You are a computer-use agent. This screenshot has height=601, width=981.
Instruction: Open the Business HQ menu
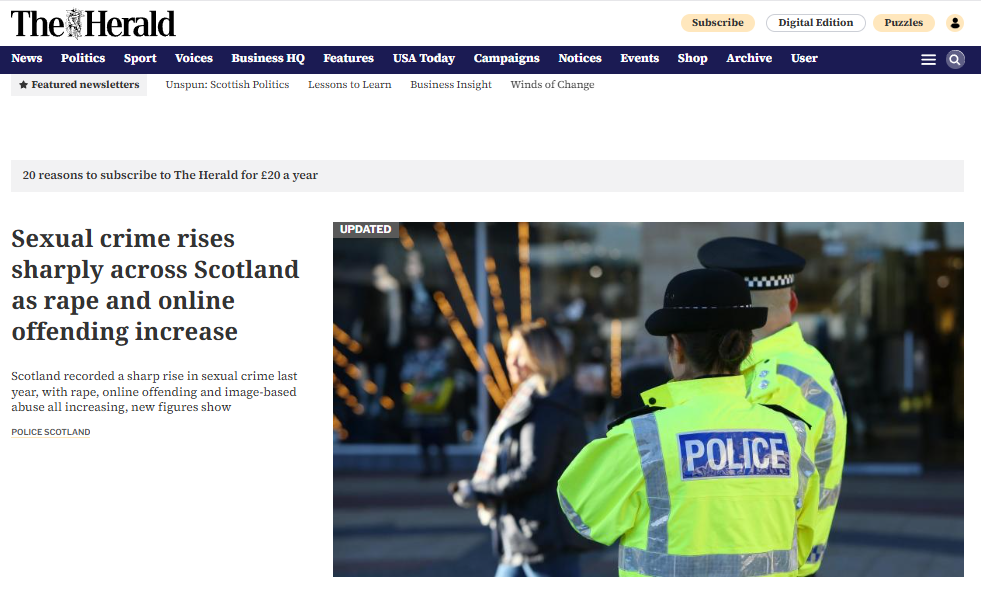tap(268, 59)
